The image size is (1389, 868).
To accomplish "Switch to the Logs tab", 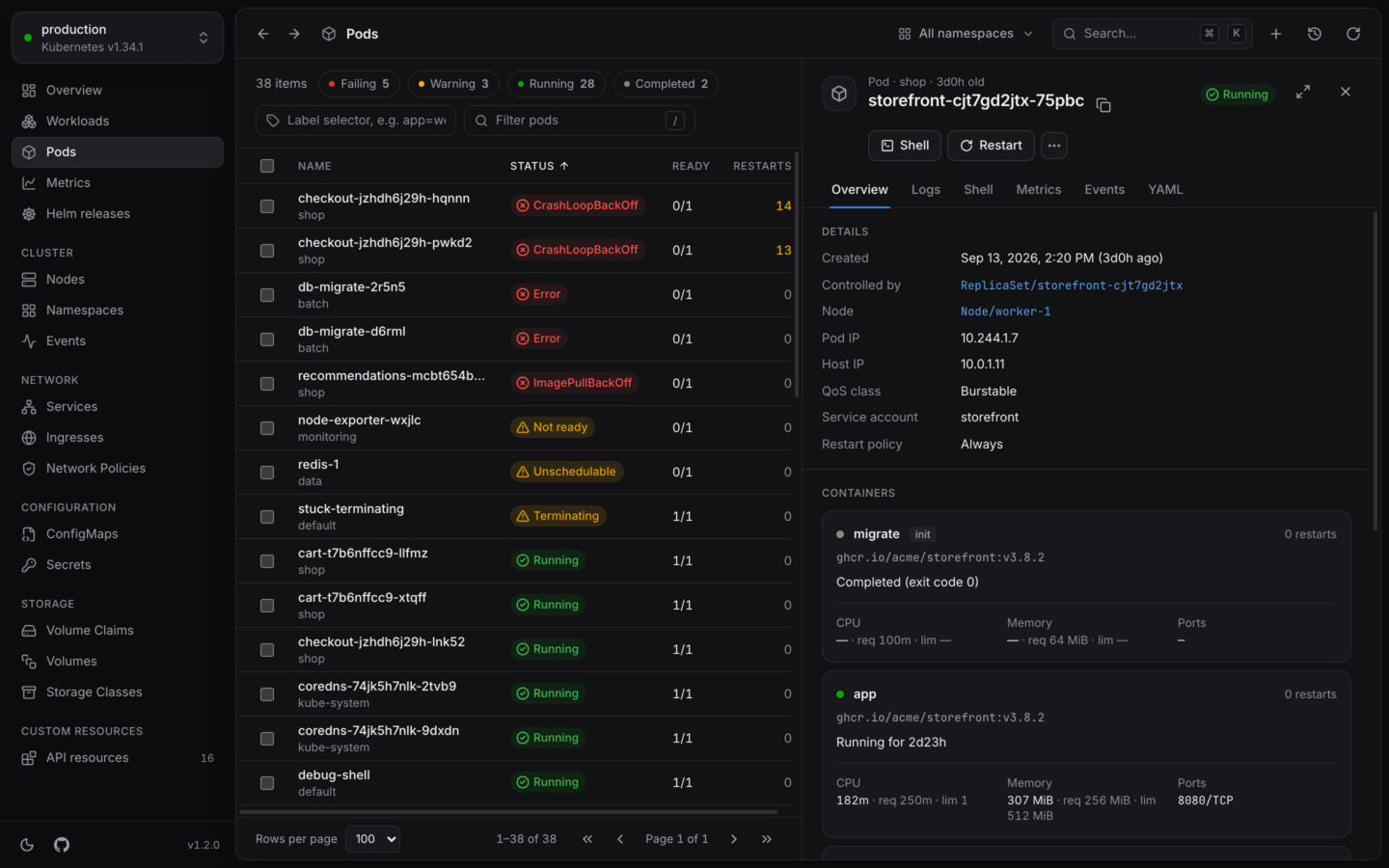I will (x=926, y=190).
